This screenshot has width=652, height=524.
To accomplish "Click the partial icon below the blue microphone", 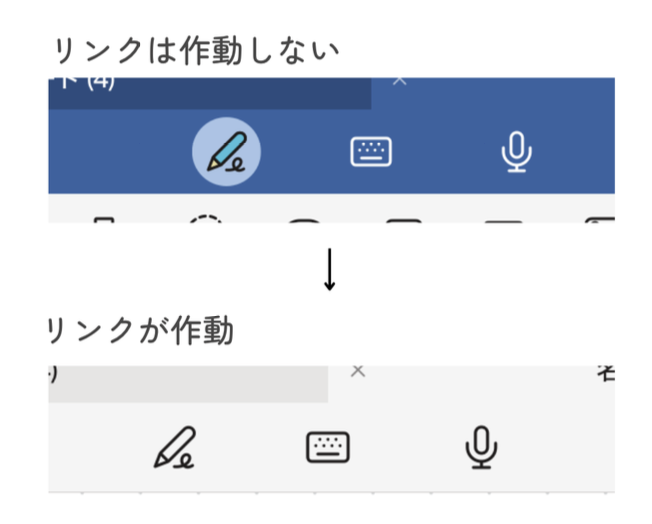I will [503, 221].
